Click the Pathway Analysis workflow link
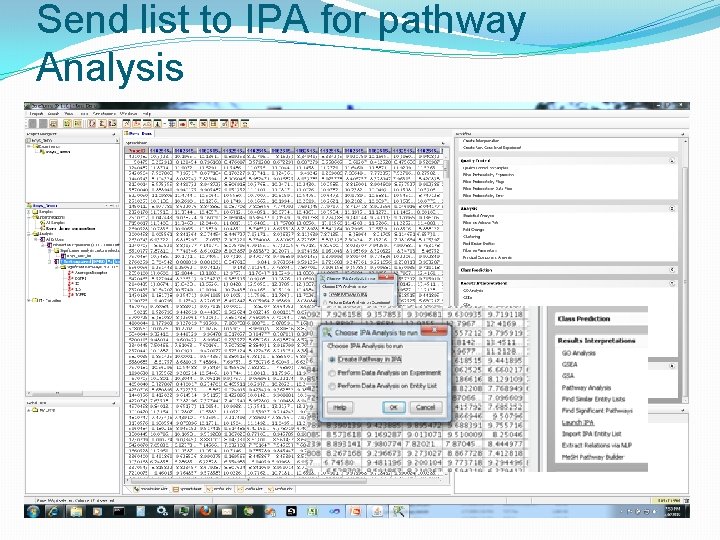The width and height of the screenshot is (720, 540). (x=586, y=388)
